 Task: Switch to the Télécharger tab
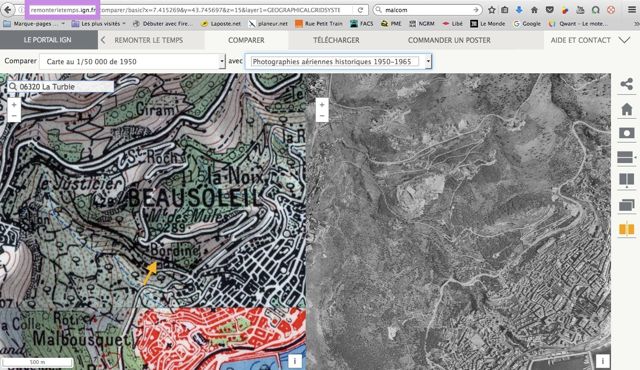tap(336, 40)
